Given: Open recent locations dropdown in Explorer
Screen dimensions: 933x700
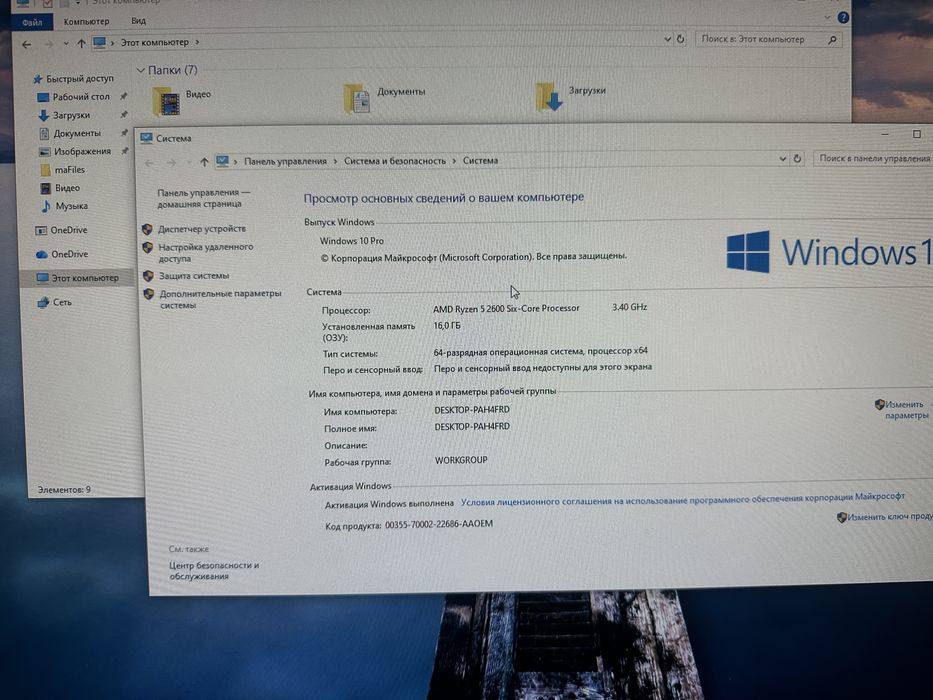Looking at the screenshot, I should pyautogui.click(x=66, y=43).
